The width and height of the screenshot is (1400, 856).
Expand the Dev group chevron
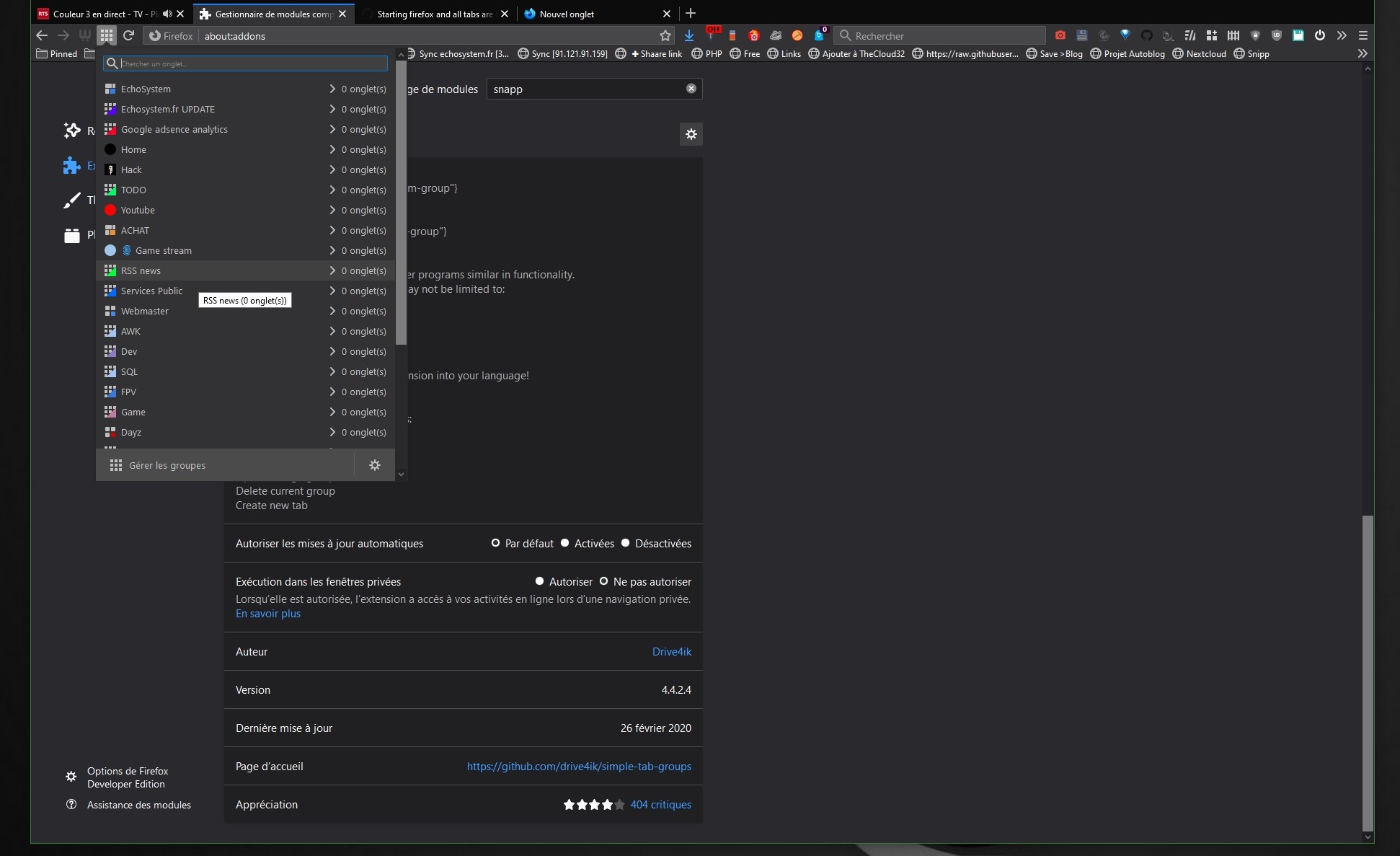tap(332, 351)
